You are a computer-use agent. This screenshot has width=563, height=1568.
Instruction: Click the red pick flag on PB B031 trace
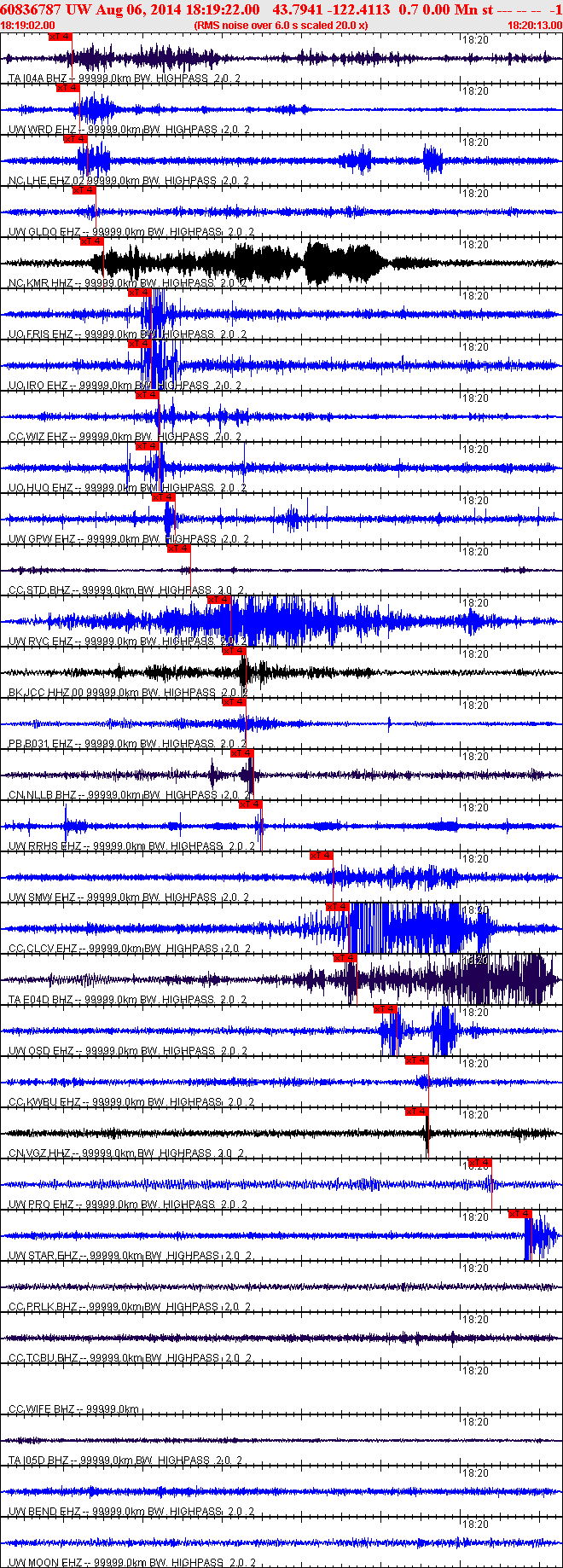coord(234,702)
